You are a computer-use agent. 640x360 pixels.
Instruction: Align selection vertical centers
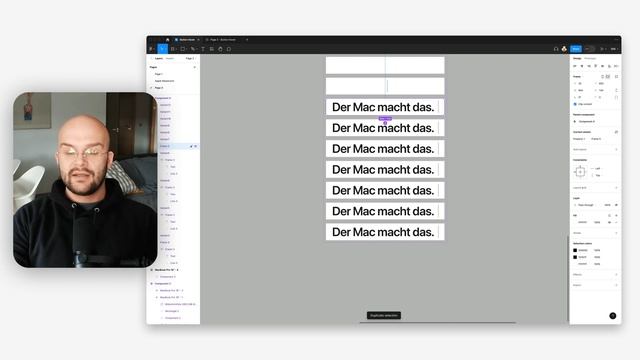[x=602, y=66]
